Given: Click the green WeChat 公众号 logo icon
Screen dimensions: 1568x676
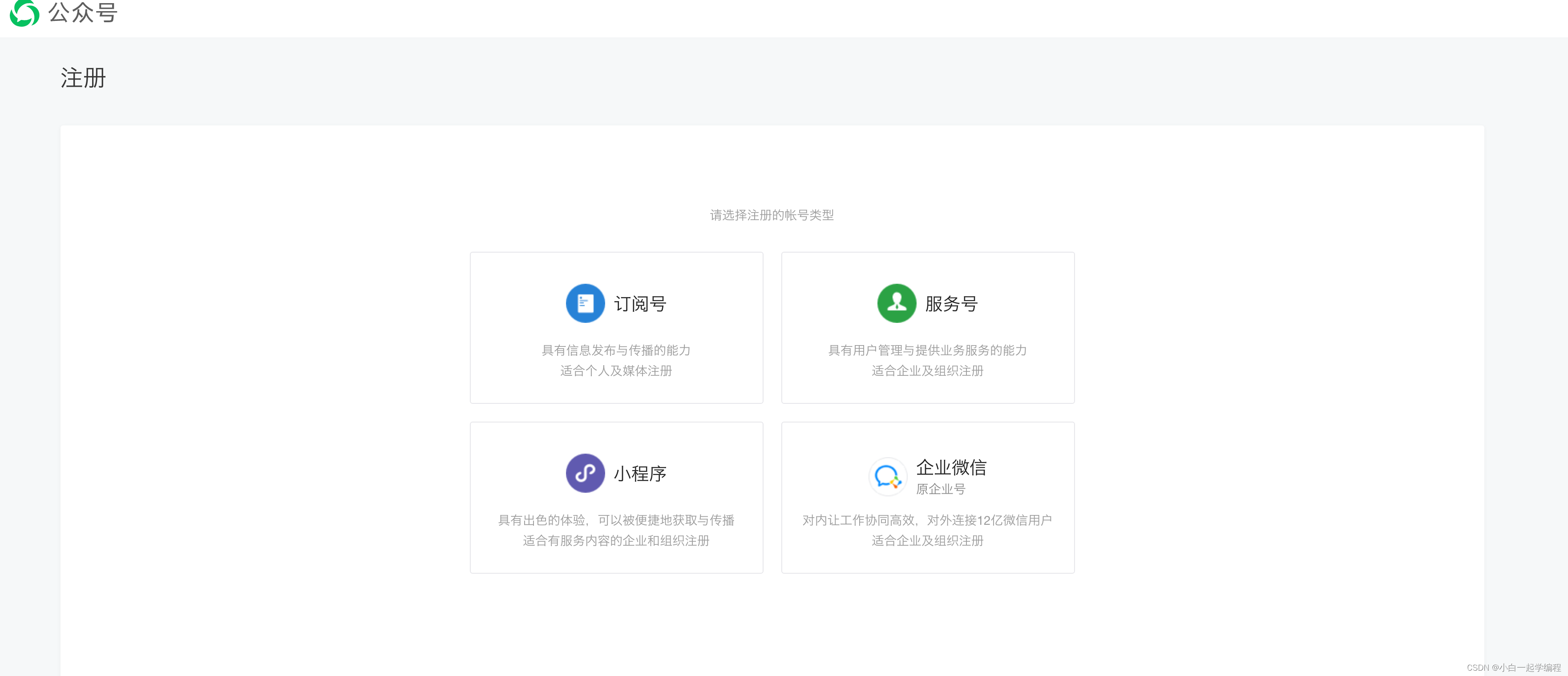Looking at the screenshot, I should point(24,12).
